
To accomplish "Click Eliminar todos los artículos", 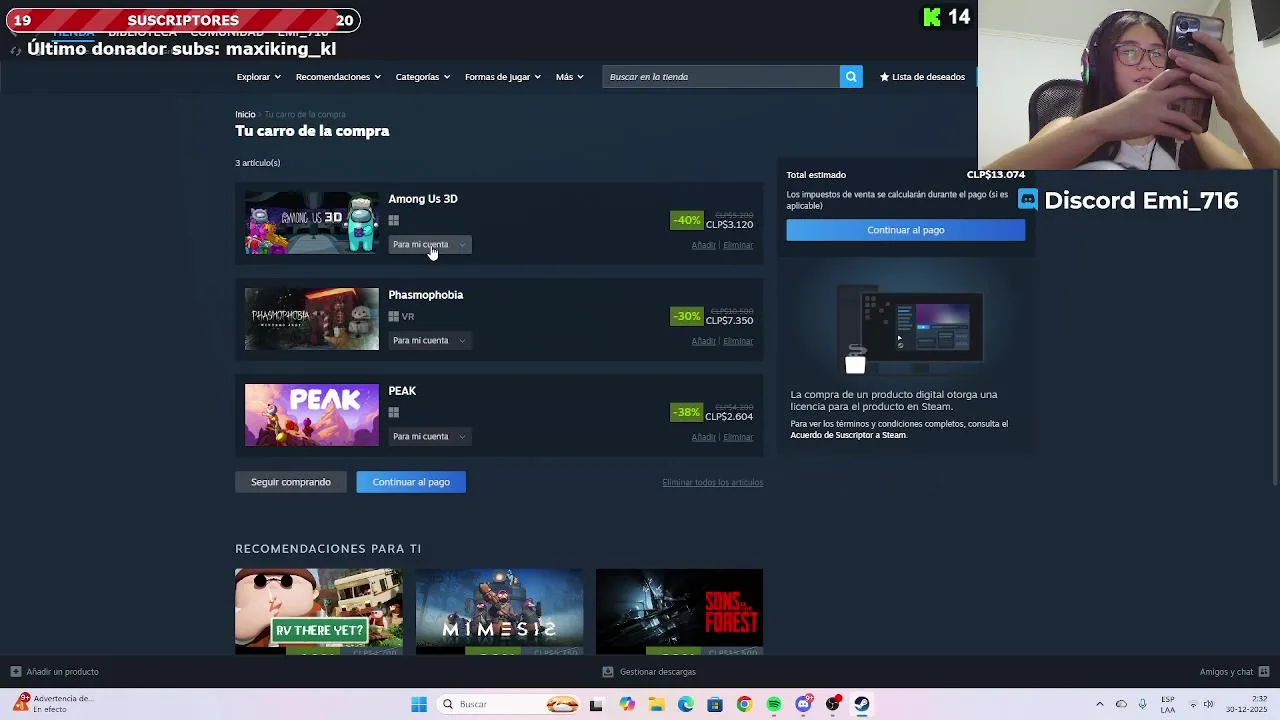I will [712, 483].
